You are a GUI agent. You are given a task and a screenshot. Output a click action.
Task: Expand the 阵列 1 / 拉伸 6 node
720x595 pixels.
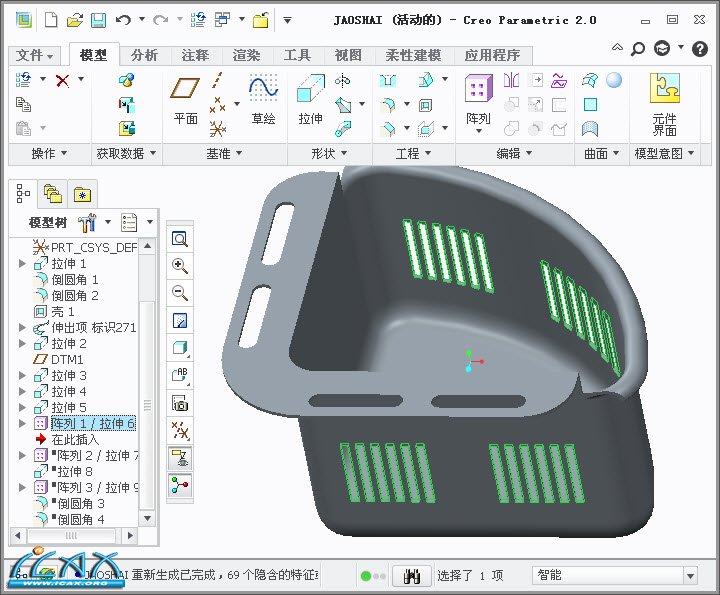(22, 423)
